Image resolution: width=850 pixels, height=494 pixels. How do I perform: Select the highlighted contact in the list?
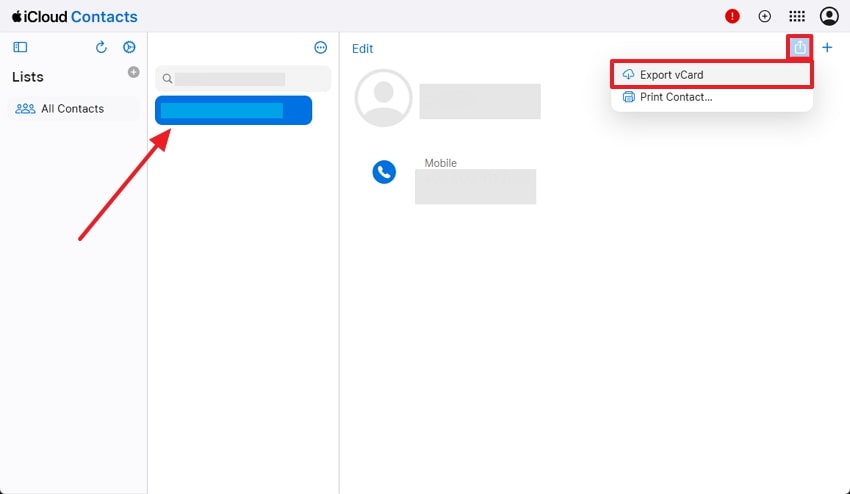coord(234,110)
